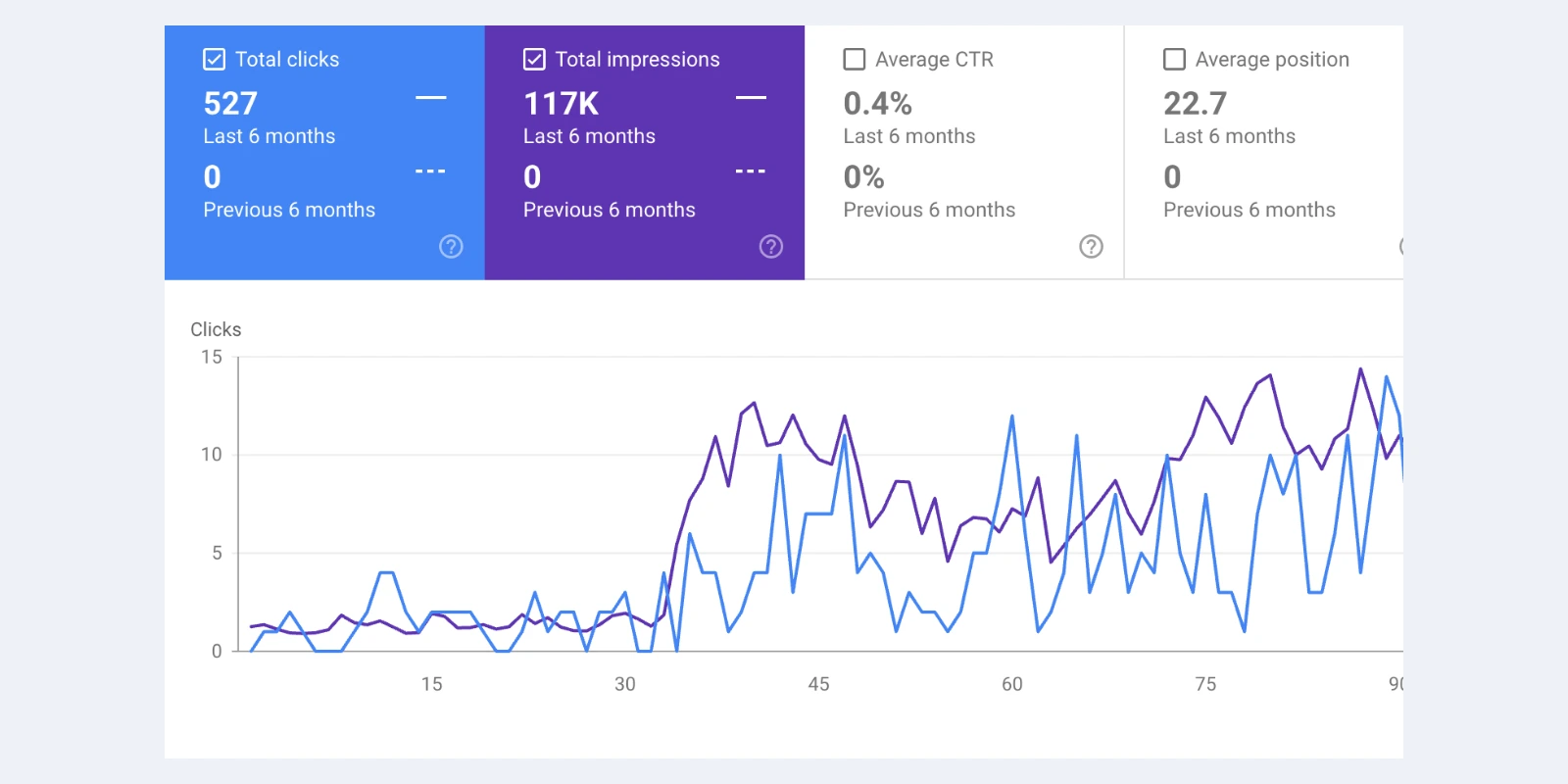The height and width of the screenshot is (784, 1568).
Task: Click the 527 total clicks value
Action: click(x=230, y=104)
